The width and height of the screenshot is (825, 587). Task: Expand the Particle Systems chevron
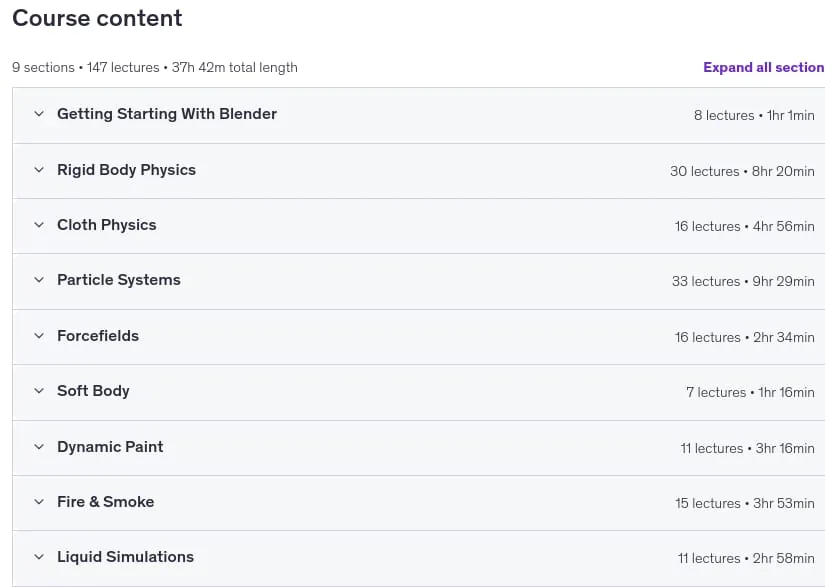pyautogui.click(x=39, y=280)
